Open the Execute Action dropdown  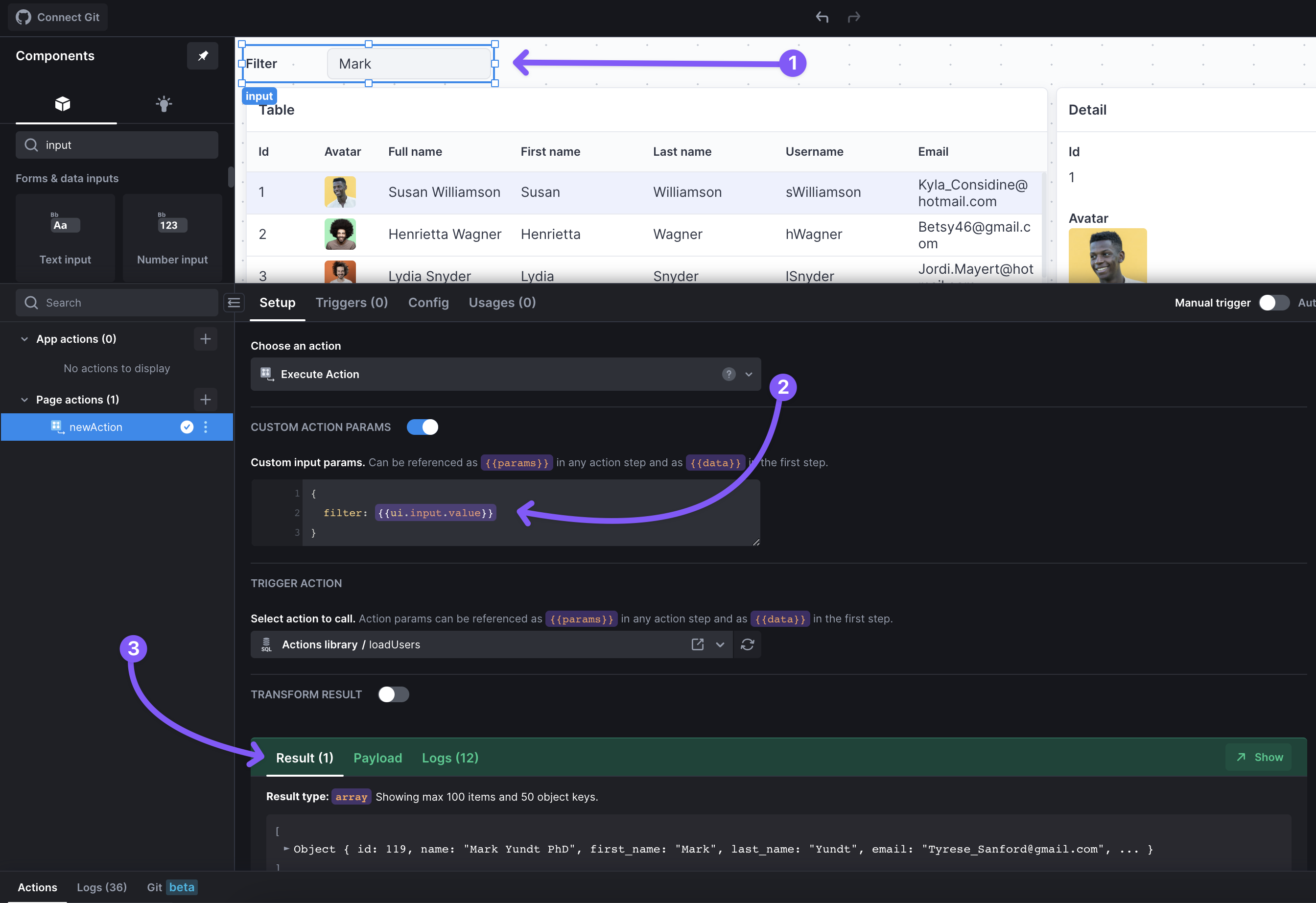click(749, 374)
